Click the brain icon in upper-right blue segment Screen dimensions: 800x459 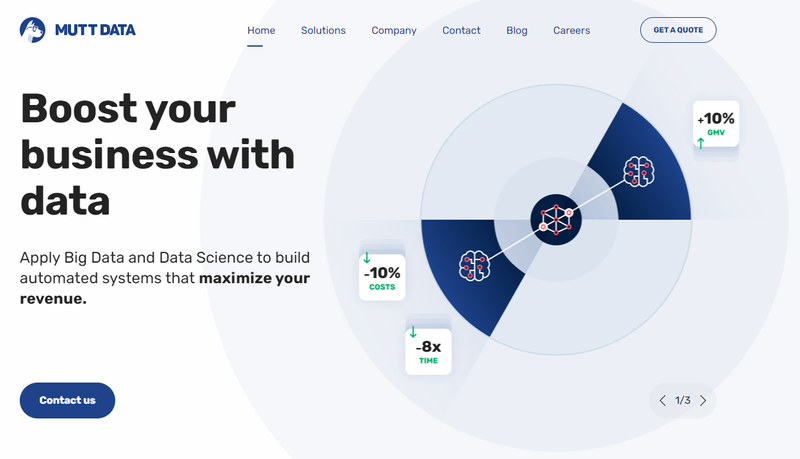click(639, 171)
